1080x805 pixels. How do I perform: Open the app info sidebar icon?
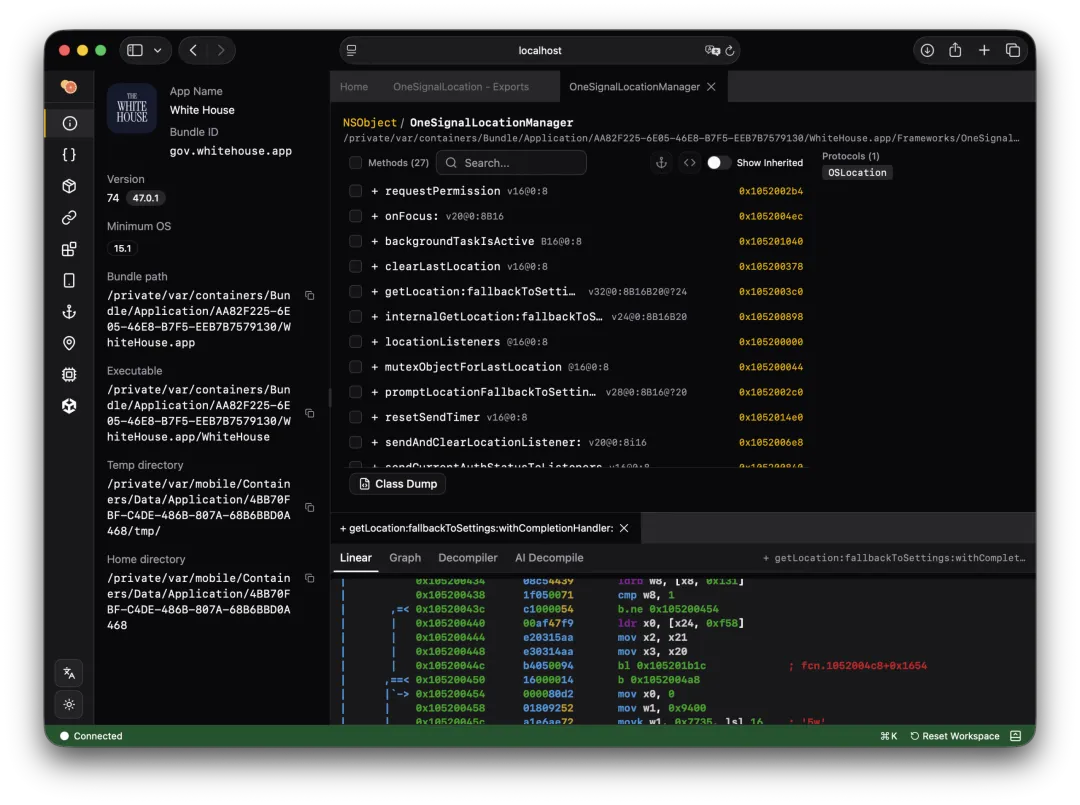coord(70,123)
